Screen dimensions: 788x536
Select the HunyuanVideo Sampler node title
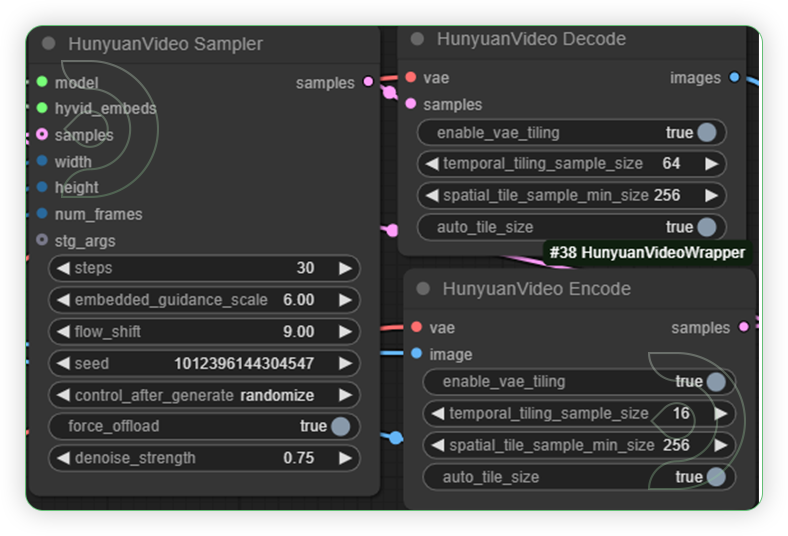pos(165,44)
